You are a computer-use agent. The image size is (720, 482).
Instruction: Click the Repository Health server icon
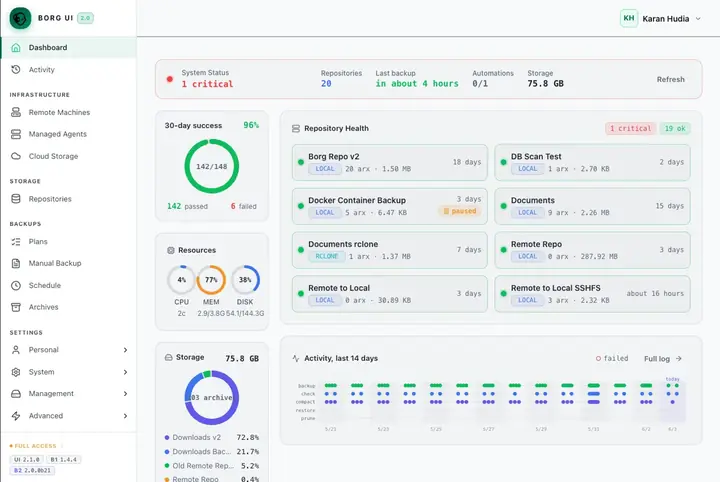296,129
